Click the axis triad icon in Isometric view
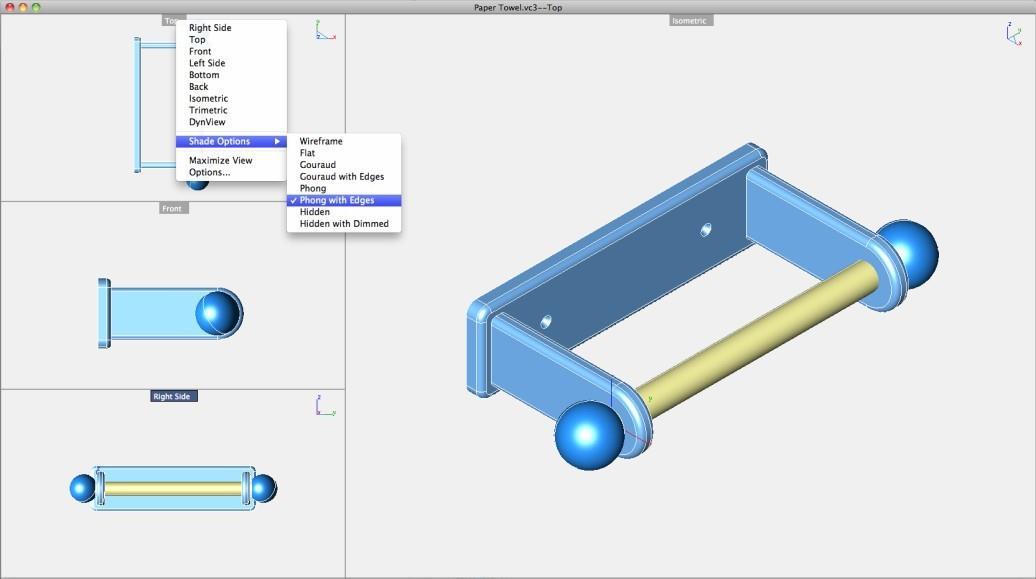The image size is (1036, 579). [x=1014, y=34]
